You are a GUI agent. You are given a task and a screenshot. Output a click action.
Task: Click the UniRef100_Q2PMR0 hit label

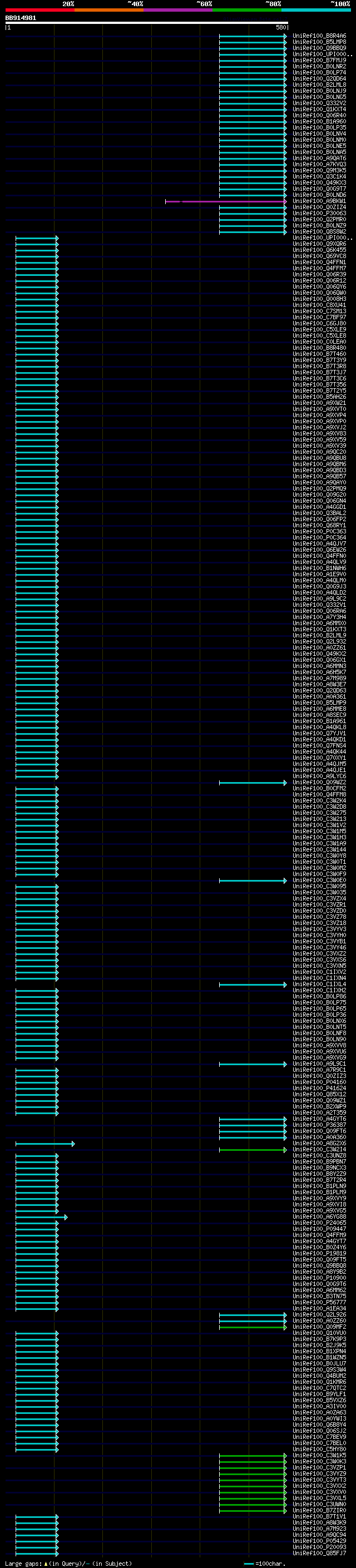coord(319,220)
